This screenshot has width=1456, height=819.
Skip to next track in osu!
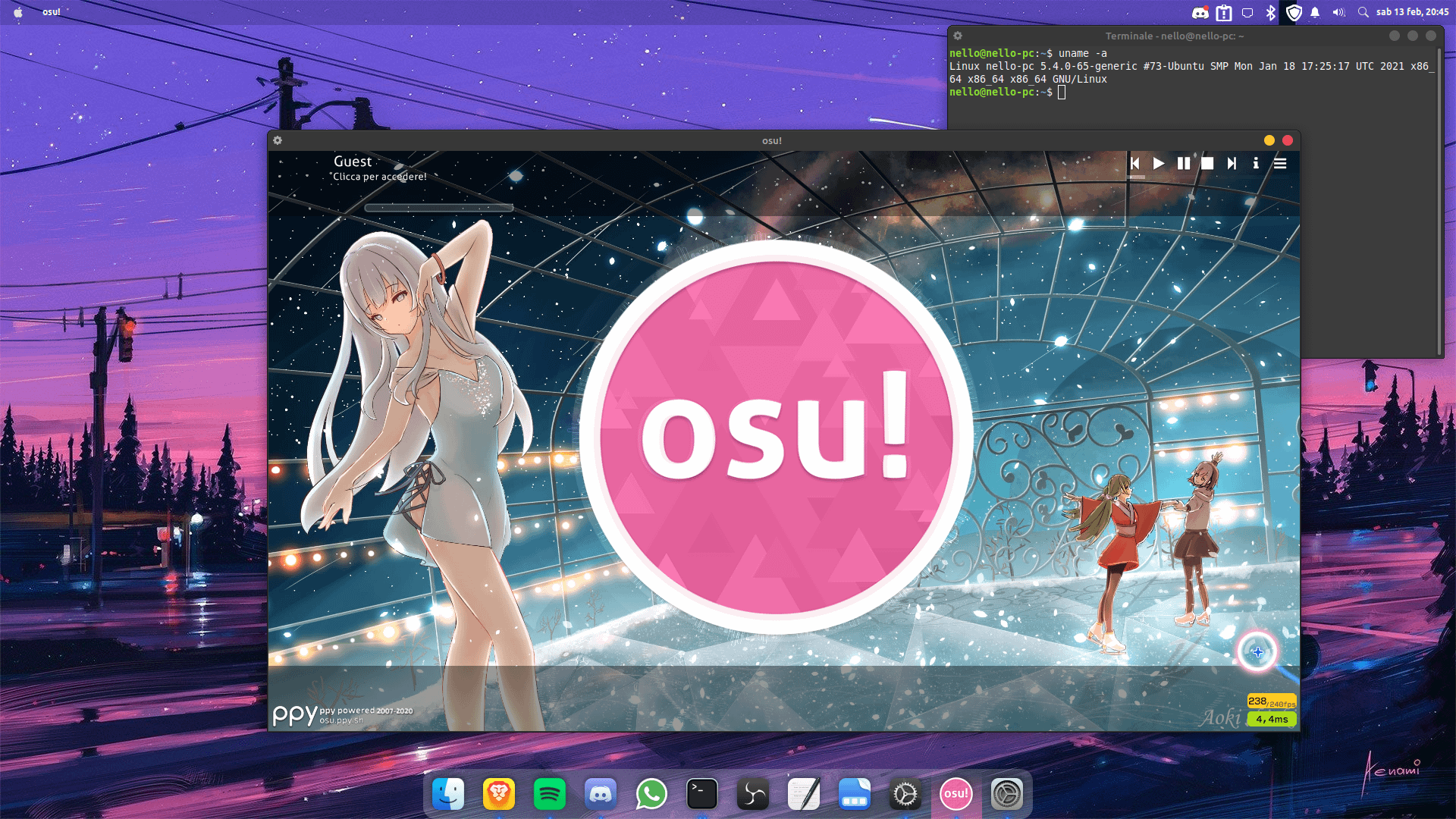[x=1232, y=163]
